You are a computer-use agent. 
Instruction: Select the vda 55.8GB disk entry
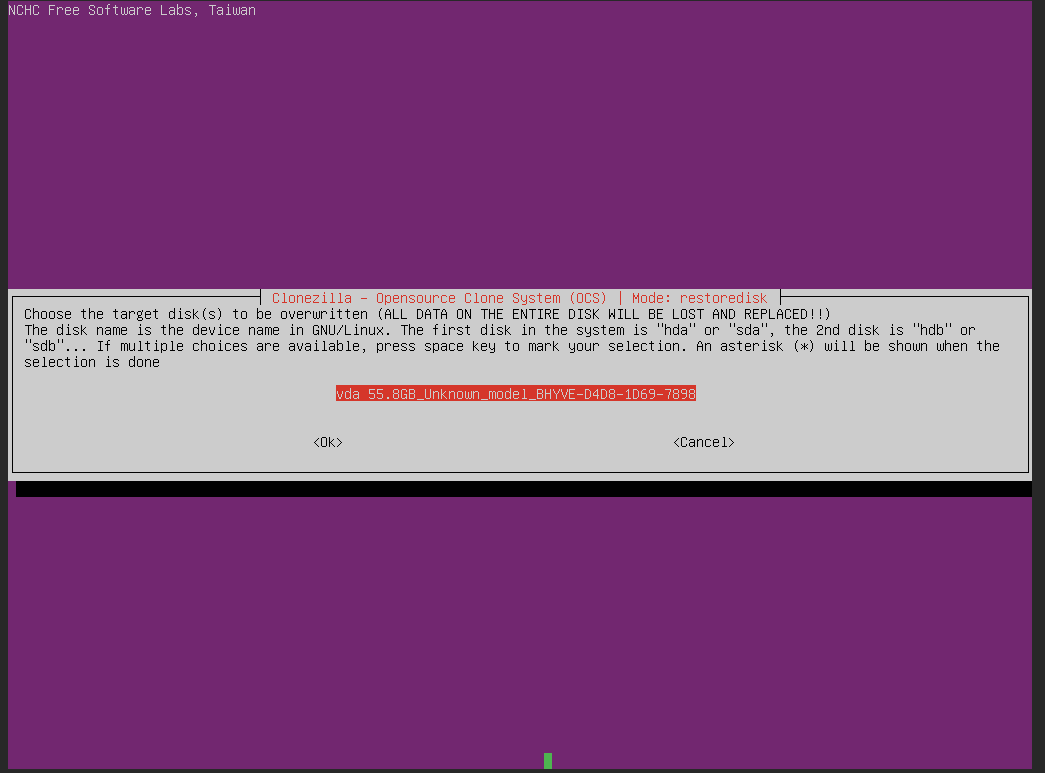click(515, 394)
